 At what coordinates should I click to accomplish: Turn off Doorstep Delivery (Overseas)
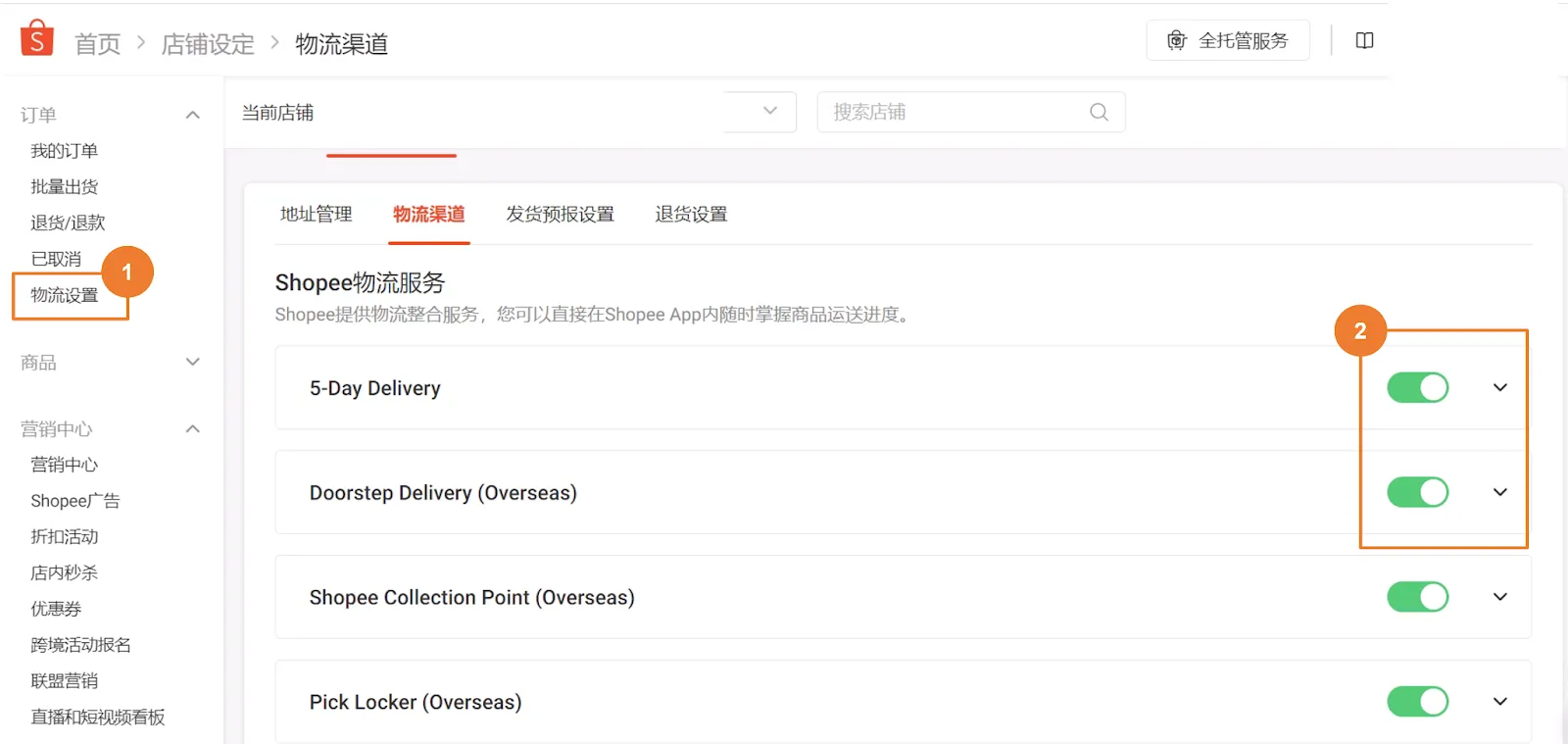[1417, 492]
